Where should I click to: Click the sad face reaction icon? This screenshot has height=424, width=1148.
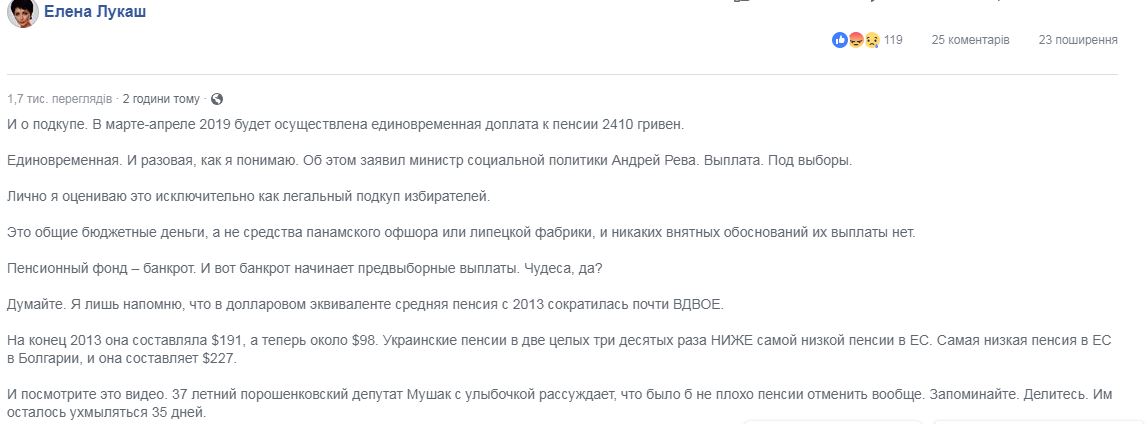(x=871, y=40)
